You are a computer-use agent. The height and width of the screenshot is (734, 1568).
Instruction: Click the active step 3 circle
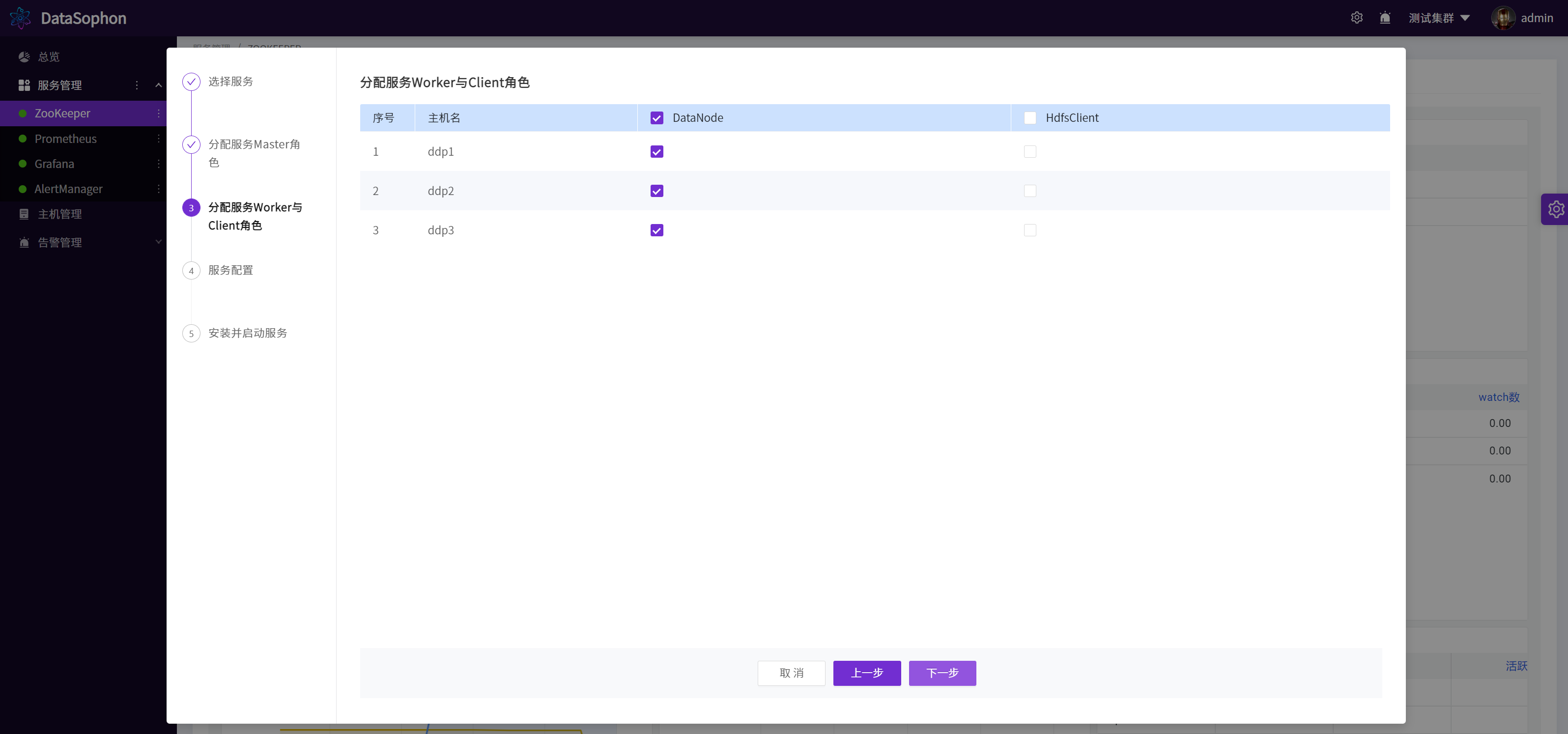click(191, 207)
